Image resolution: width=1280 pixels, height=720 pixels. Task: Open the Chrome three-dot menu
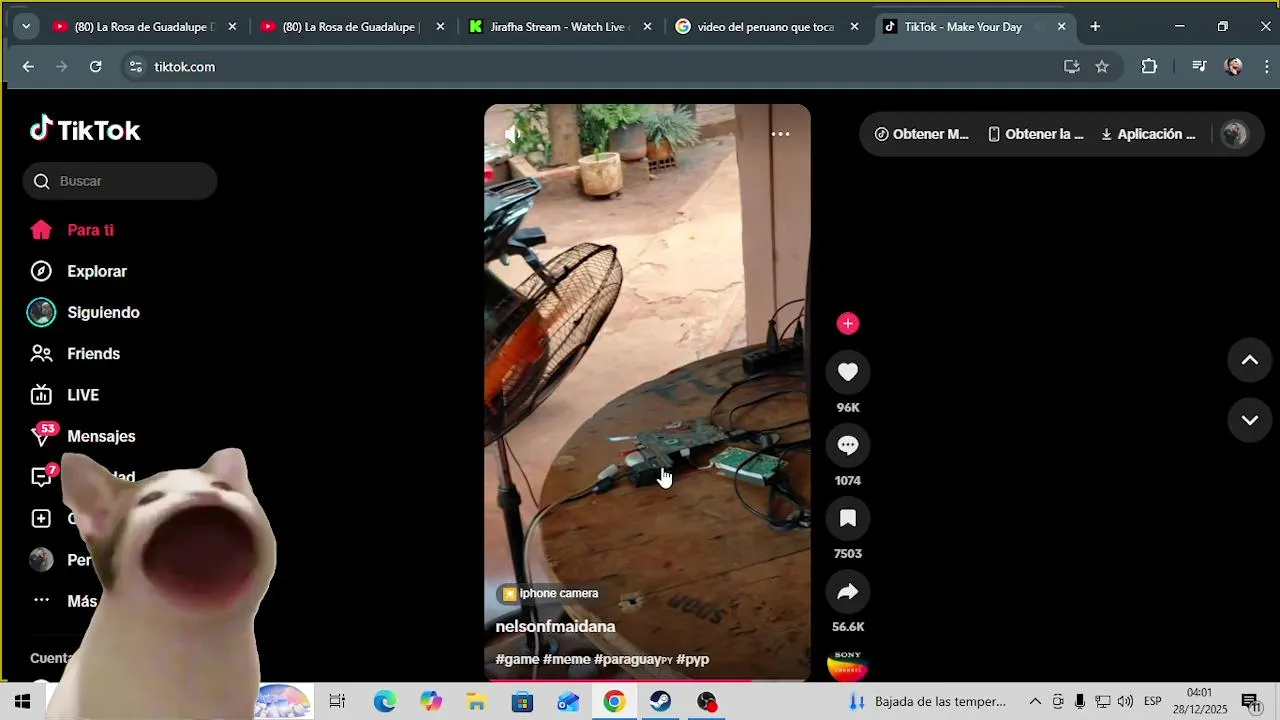tap(1267, 67)
